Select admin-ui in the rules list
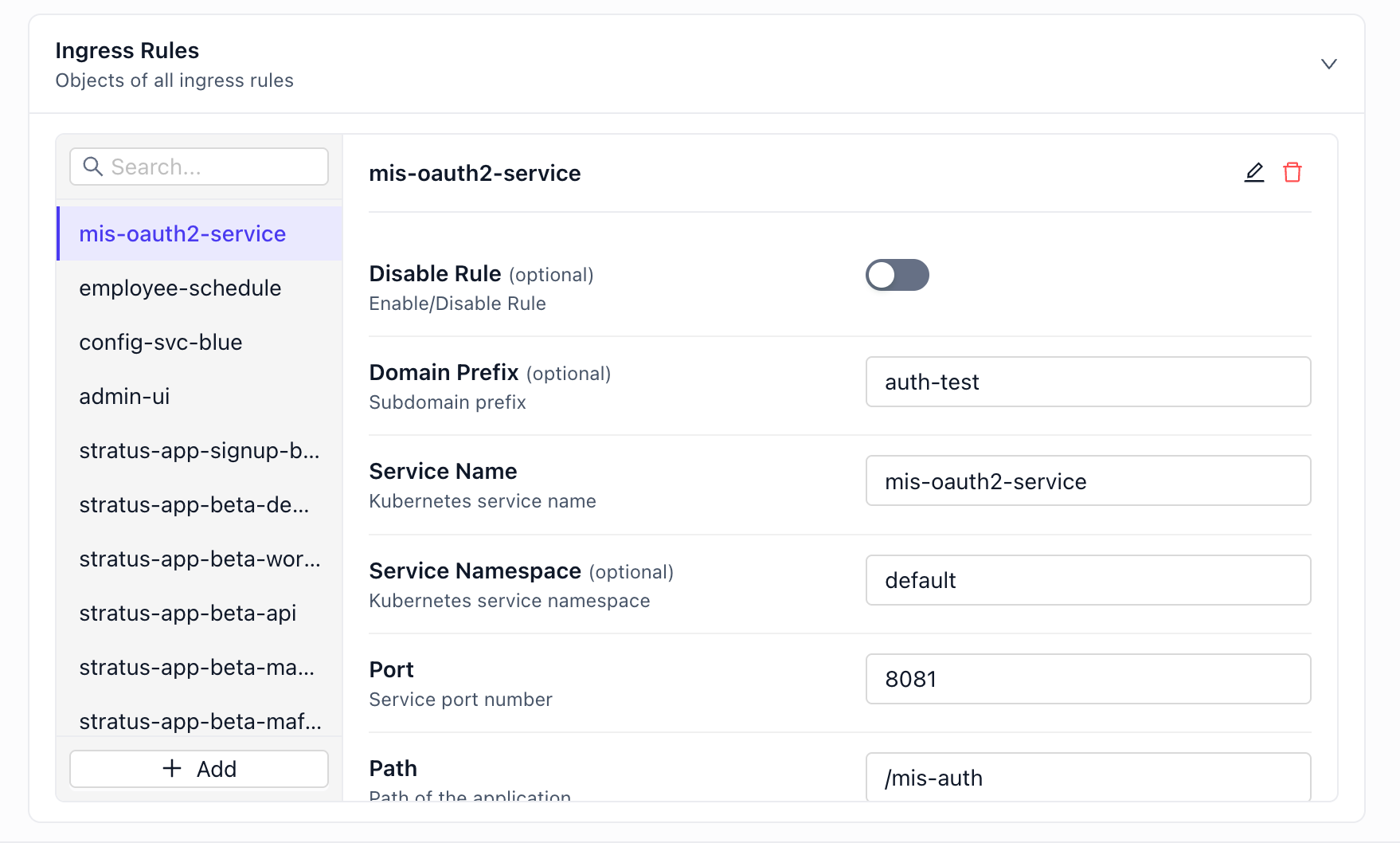 coord(200,396)
